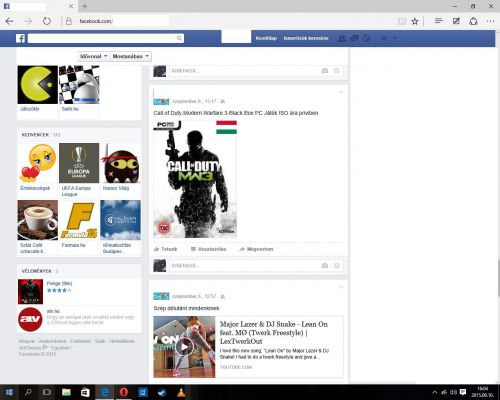
Task: Open Penge (film) review link
Action: (59, 283)
